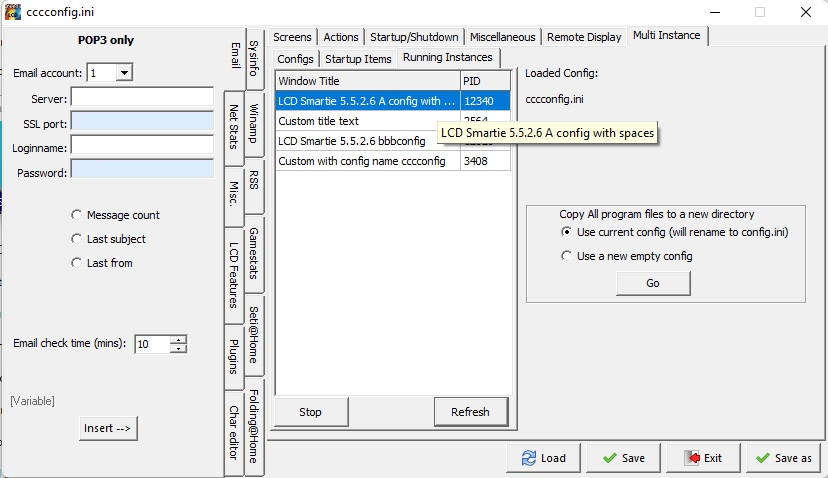Open the Multi Instance tab

point(666,35)
